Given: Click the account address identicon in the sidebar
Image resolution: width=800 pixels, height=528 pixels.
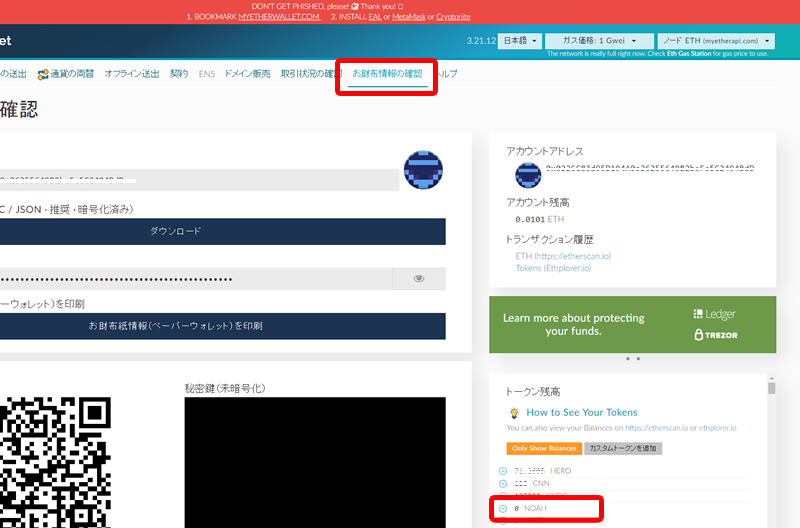Looking at the screenshot, I should [x=528, y=175].
